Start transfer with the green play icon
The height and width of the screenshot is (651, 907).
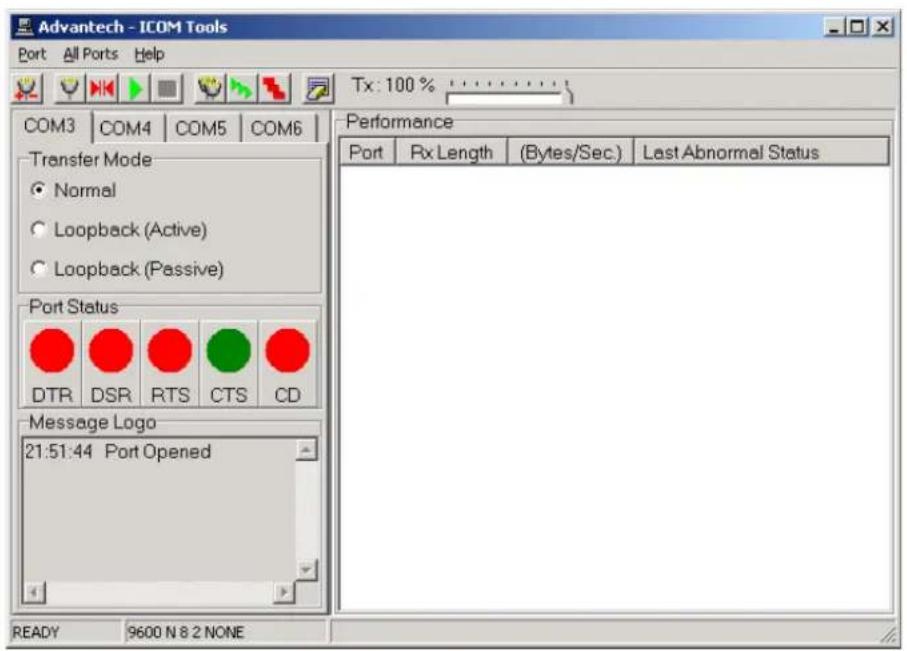(x=135, y=89)
